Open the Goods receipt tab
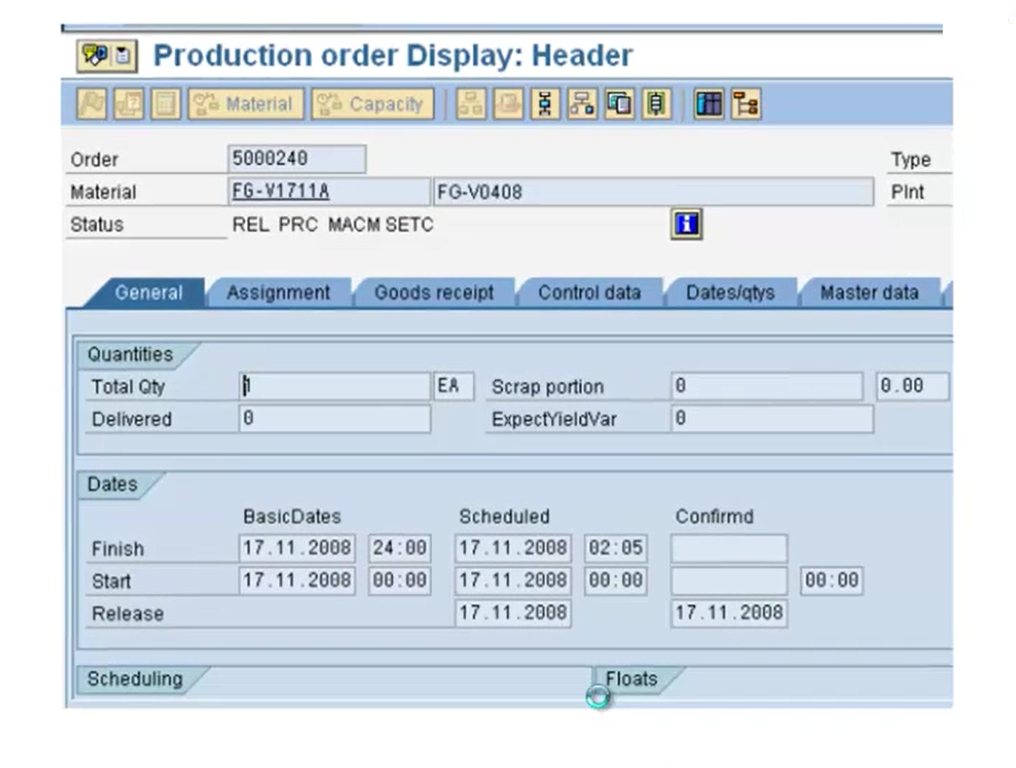This screenshot has height=768, width=1016. pos(434,293)
